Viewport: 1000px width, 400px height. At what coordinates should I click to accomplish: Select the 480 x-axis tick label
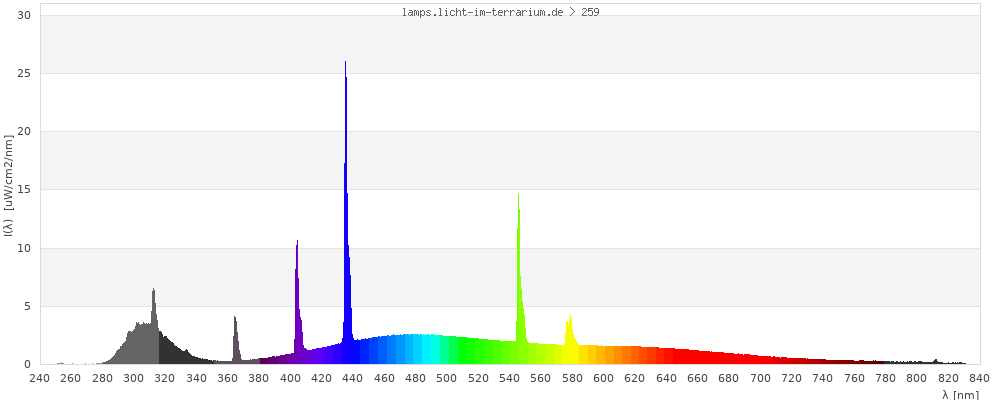point(415,378)
